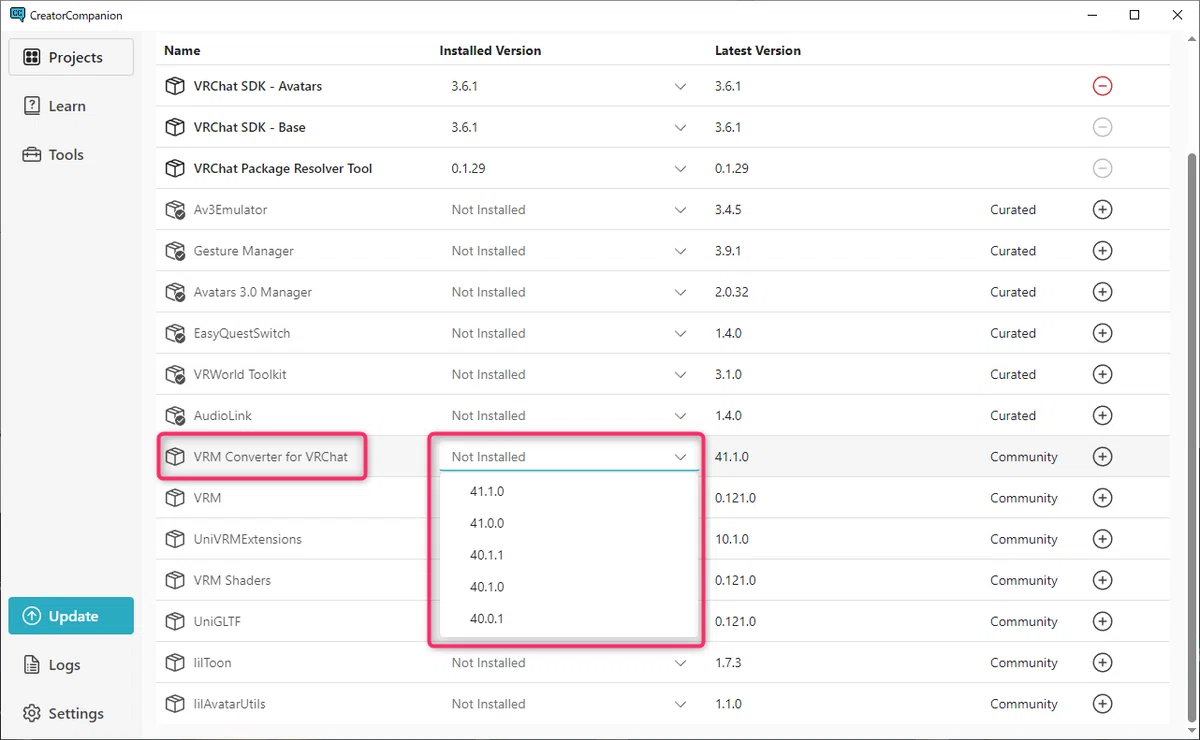Select the VRM Converter for VRChat row name
This screenshot has width=1200, height=740.
[271, 457]
